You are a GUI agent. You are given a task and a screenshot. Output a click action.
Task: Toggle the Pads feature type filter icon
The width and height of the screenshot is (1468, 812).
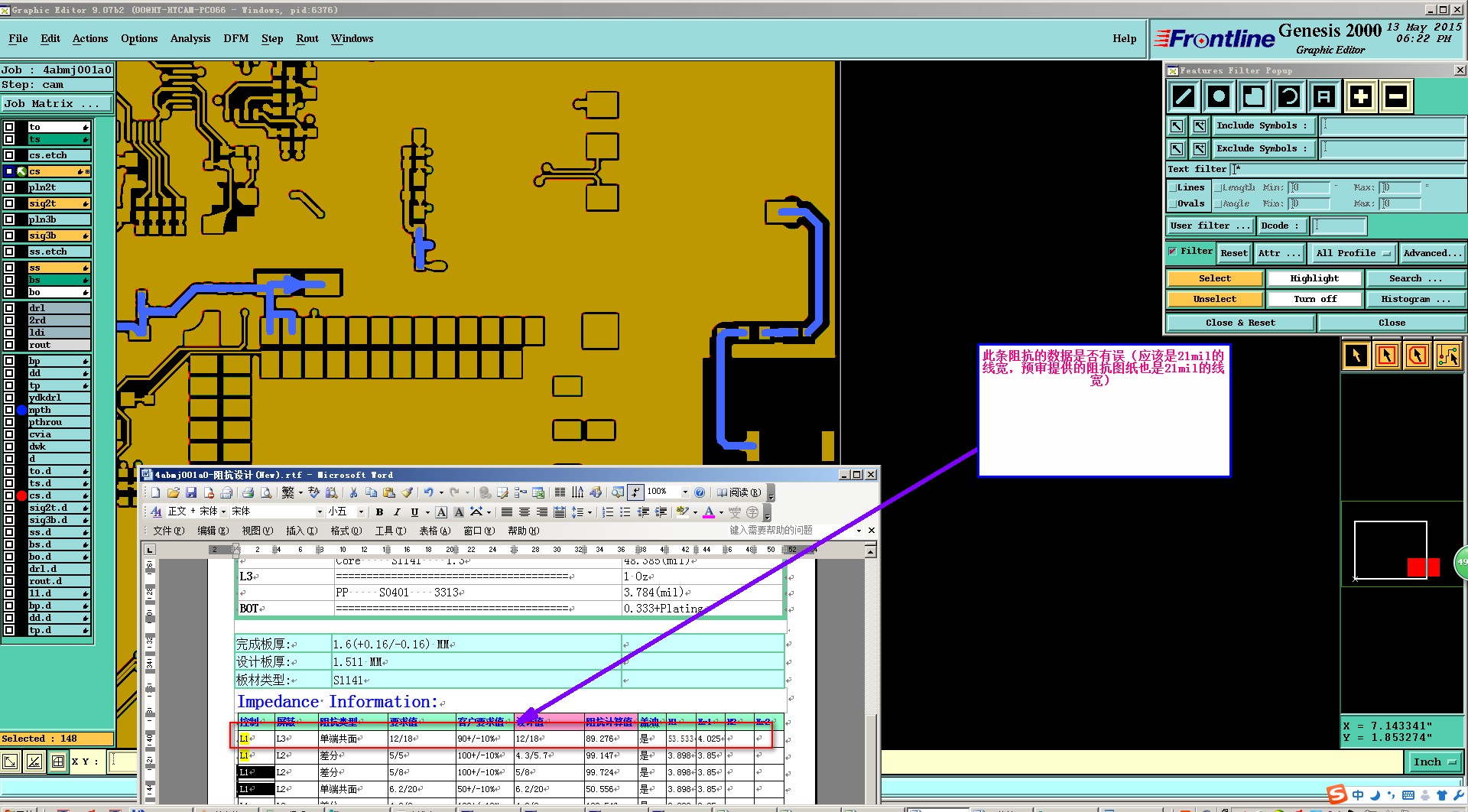click(x=1218, y=96)
